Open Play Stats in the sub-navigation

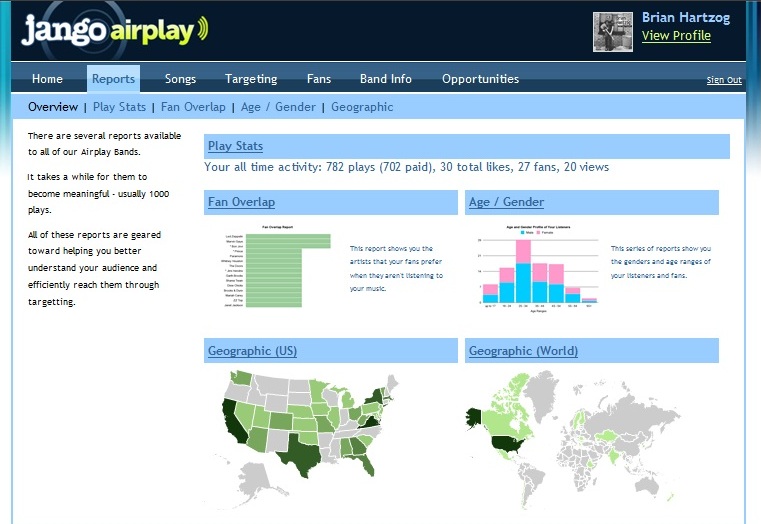119,107
